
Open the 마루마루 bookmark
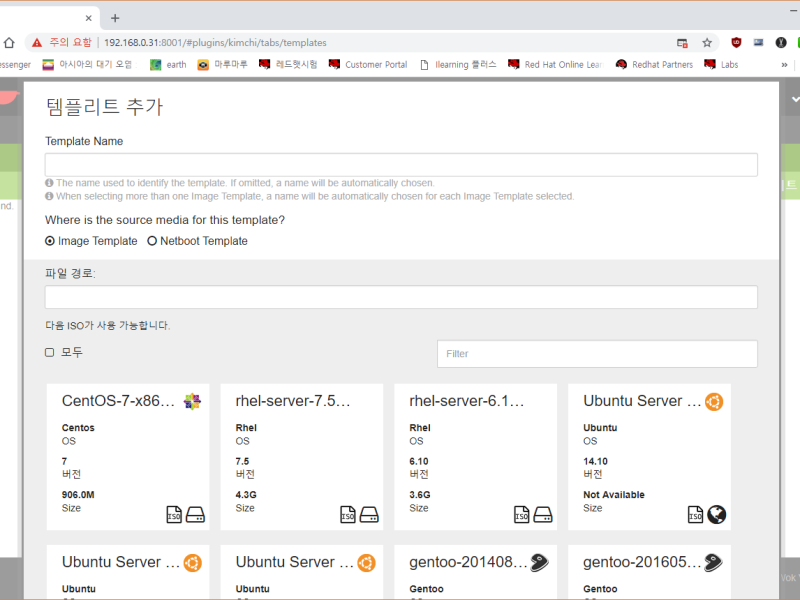(222, 65)
